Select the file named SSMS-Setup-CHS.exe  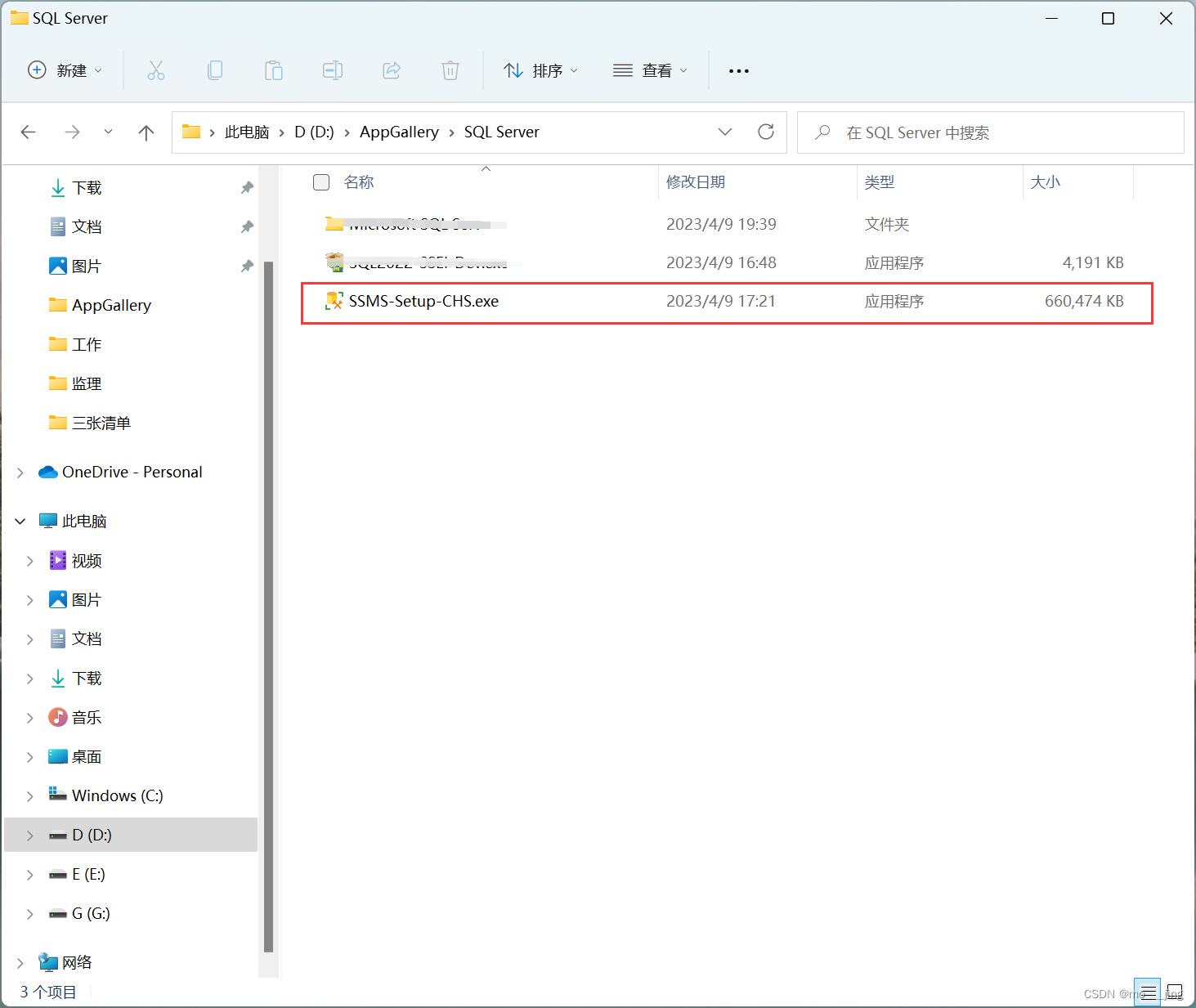pyautogui.click(x=423, y=302)
